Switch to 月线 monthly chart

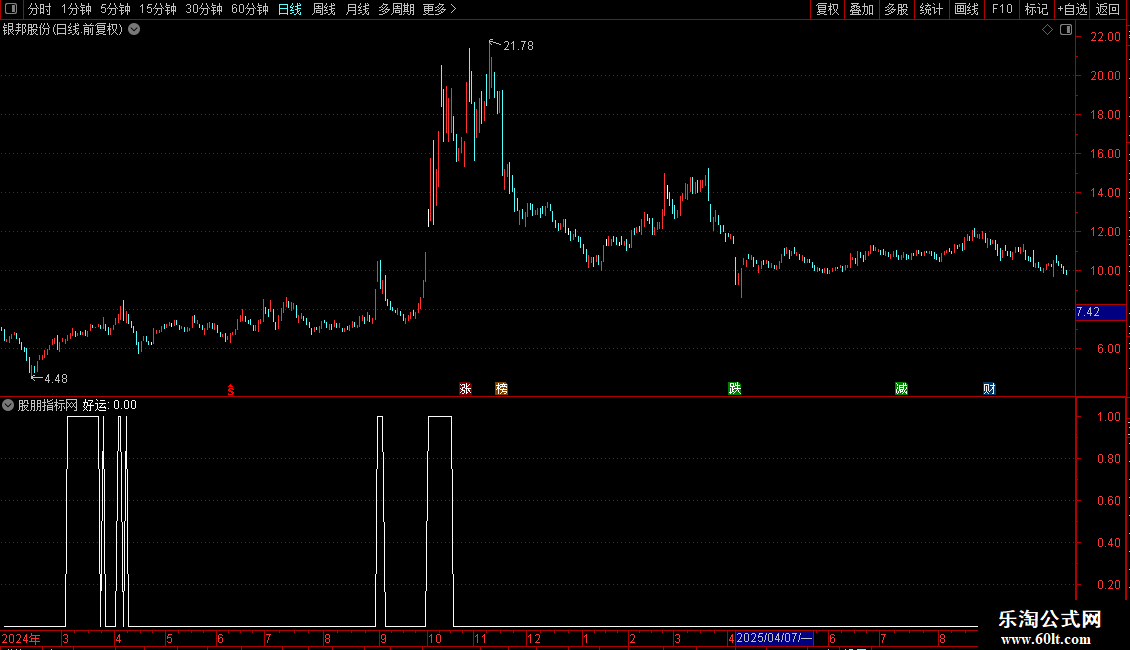click(357, 9)
